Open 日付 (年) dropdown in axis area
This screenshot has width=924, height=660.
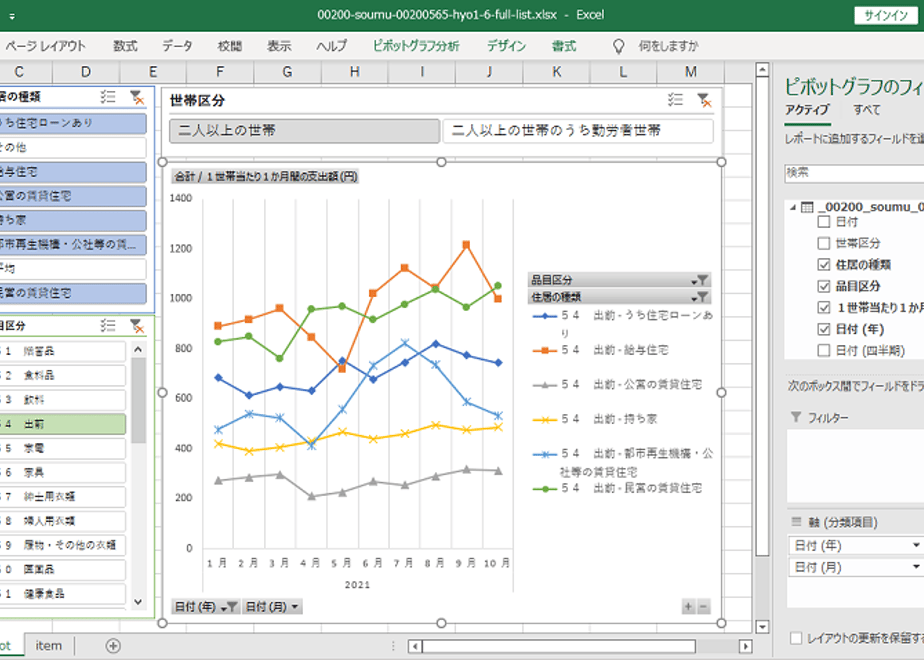(x=916, y=545)
